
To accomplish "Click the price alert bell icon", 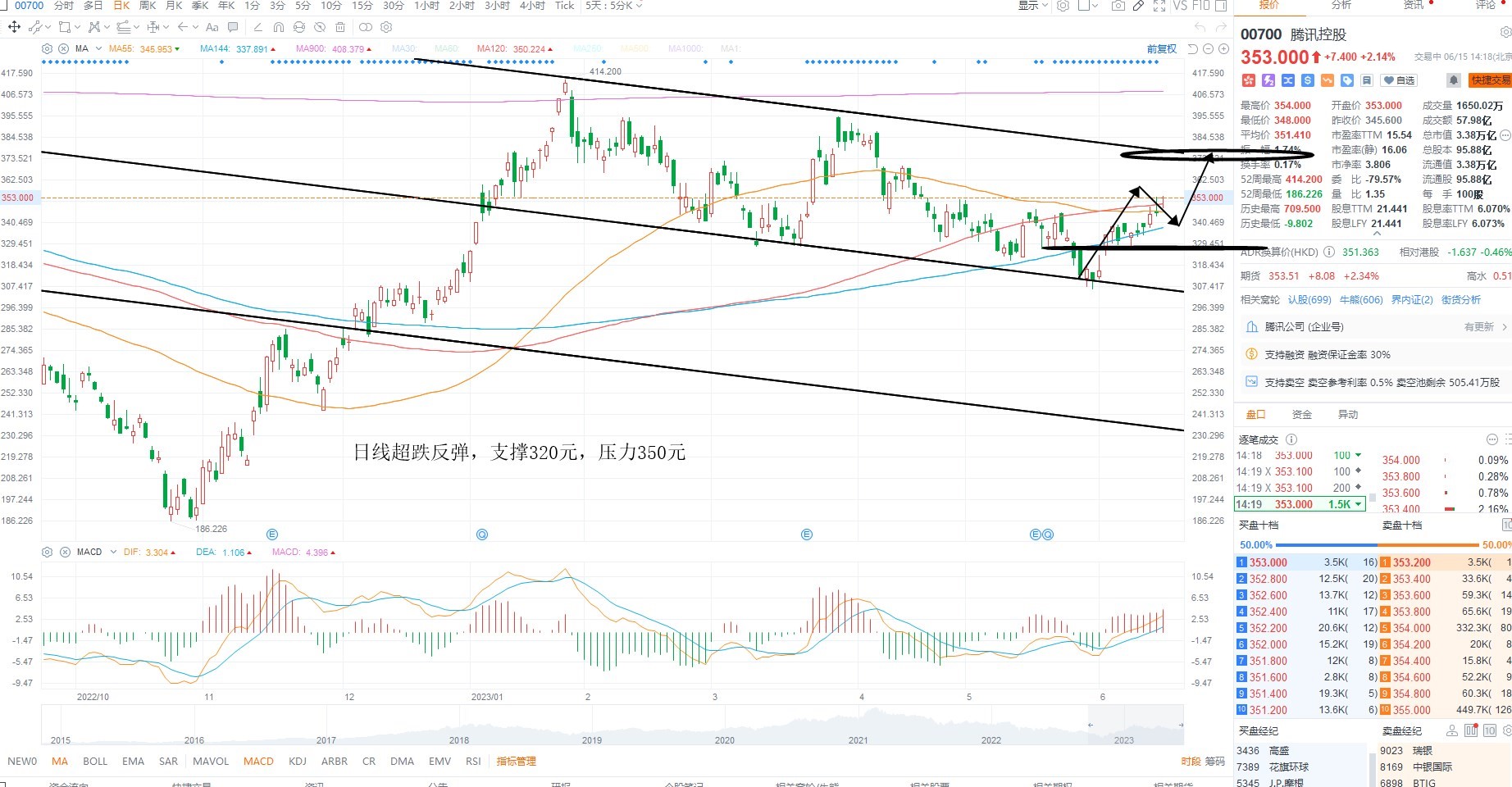I will point(1453,80).
